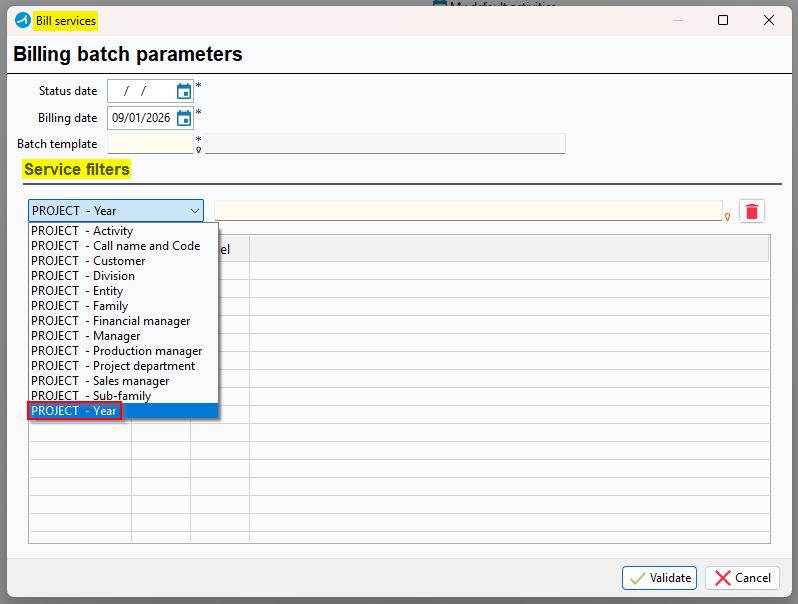Viewport: 798px width, 604px height.
Task: Open the Billing date calendar picker
Action: (184, 118)
